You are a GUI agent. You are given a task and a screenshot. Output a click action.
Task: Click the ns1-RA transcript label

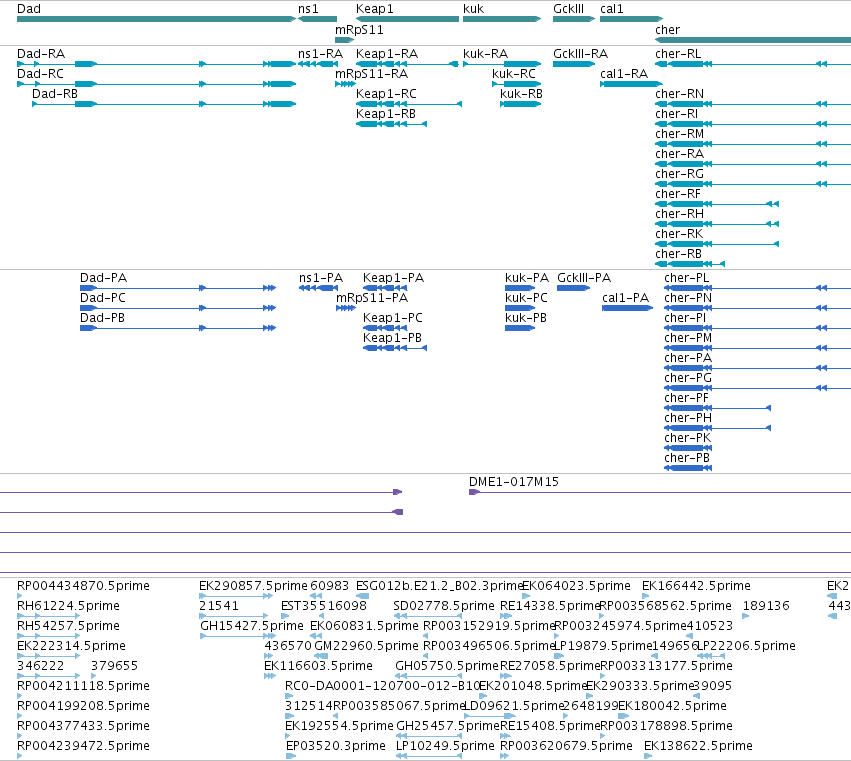coord(320,54)
